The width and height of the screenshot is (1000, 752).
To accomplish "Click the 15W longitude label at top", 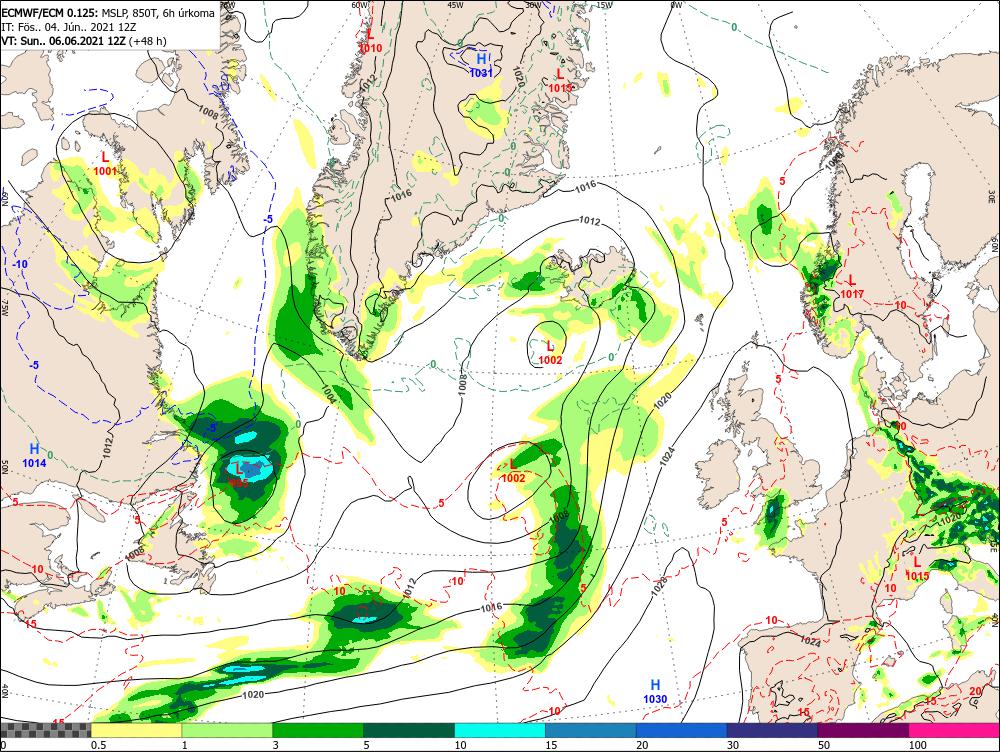I will (604, 5).
